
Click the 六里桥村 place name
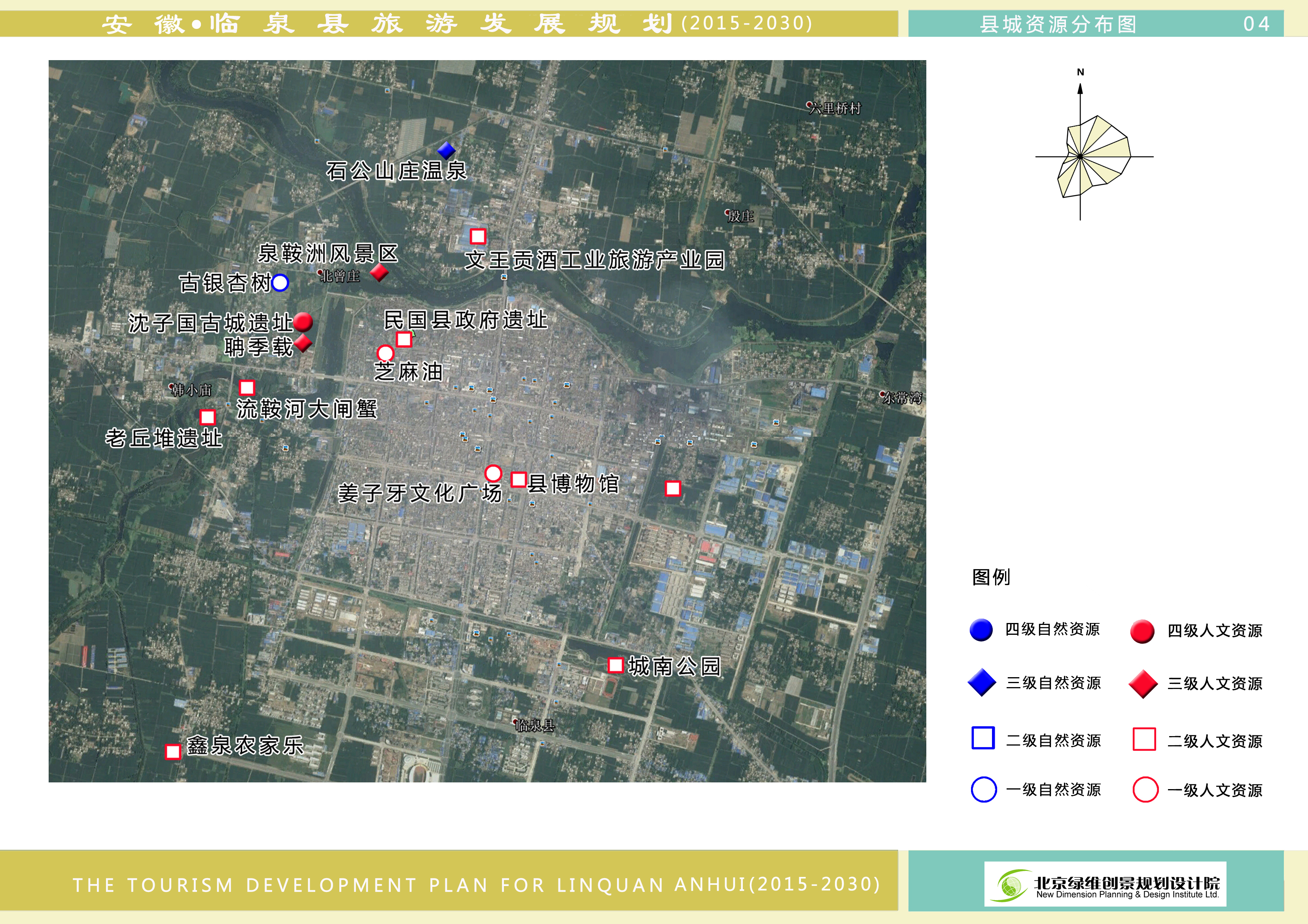click(835, 108)
